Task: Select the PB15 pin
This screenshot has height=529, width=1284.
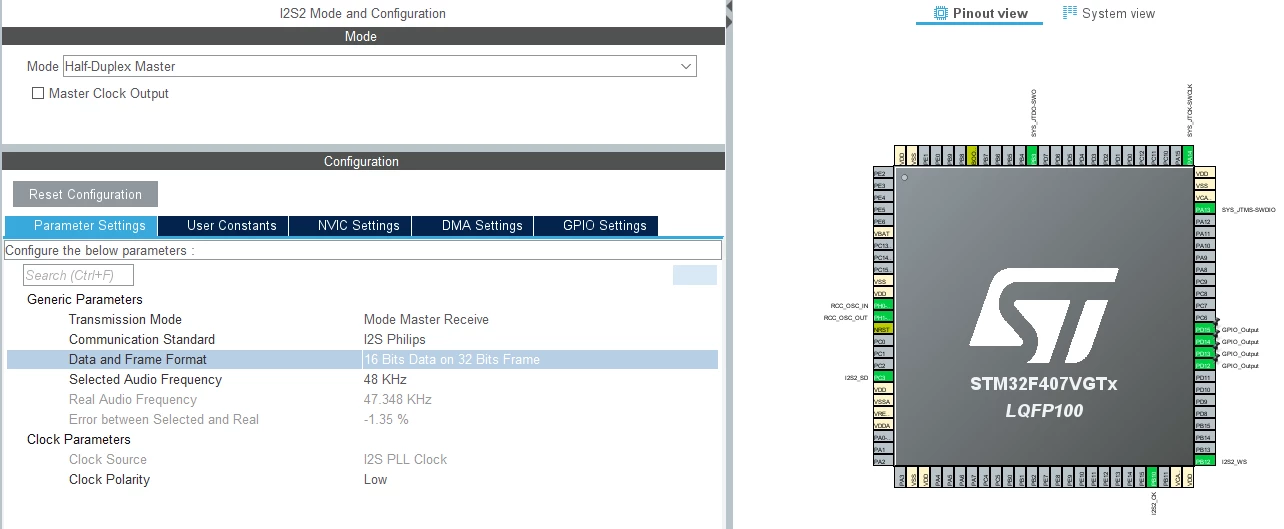Action: coord(1205,426)
